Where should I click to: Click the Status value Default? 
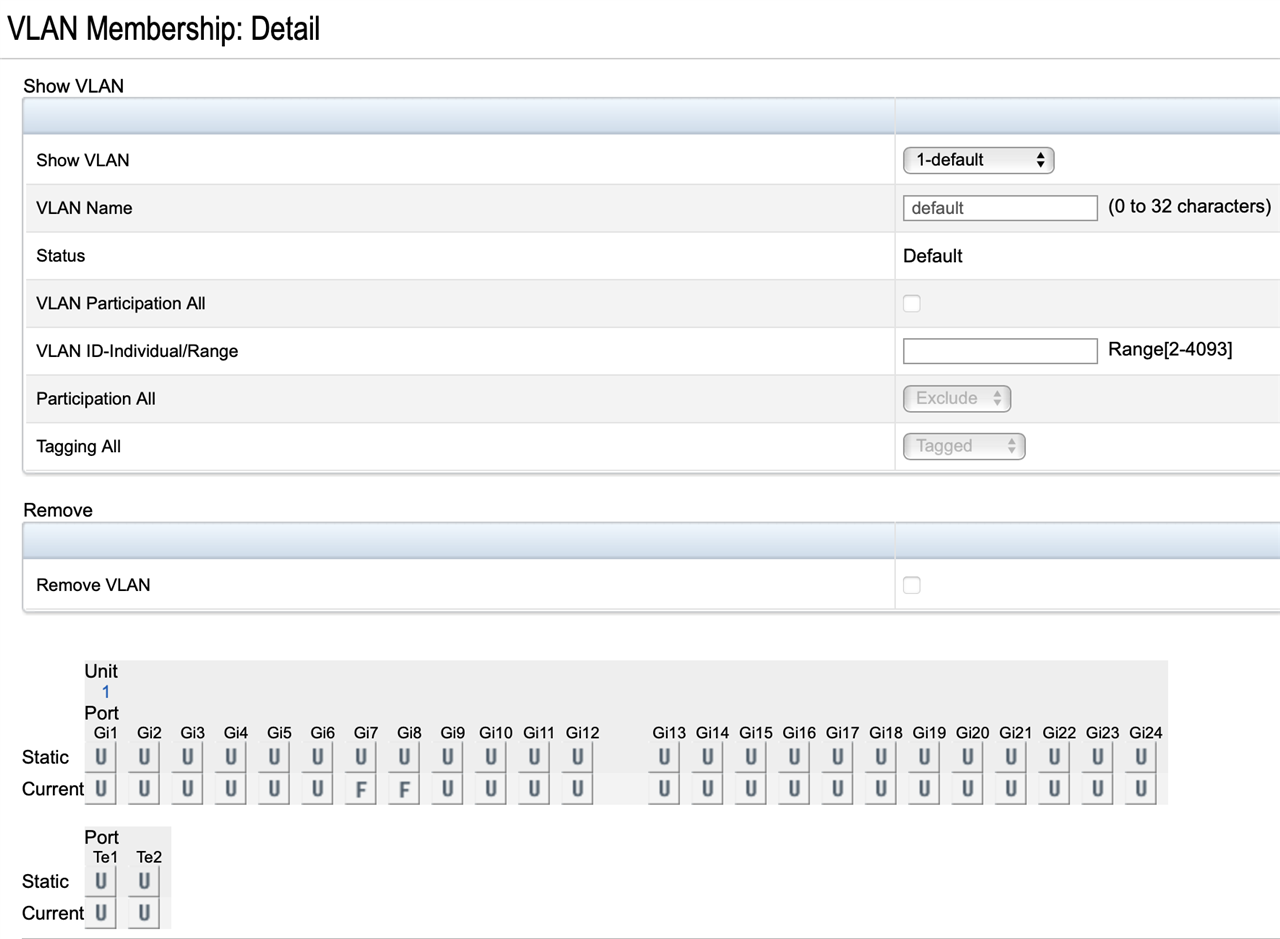coord(932,256)
